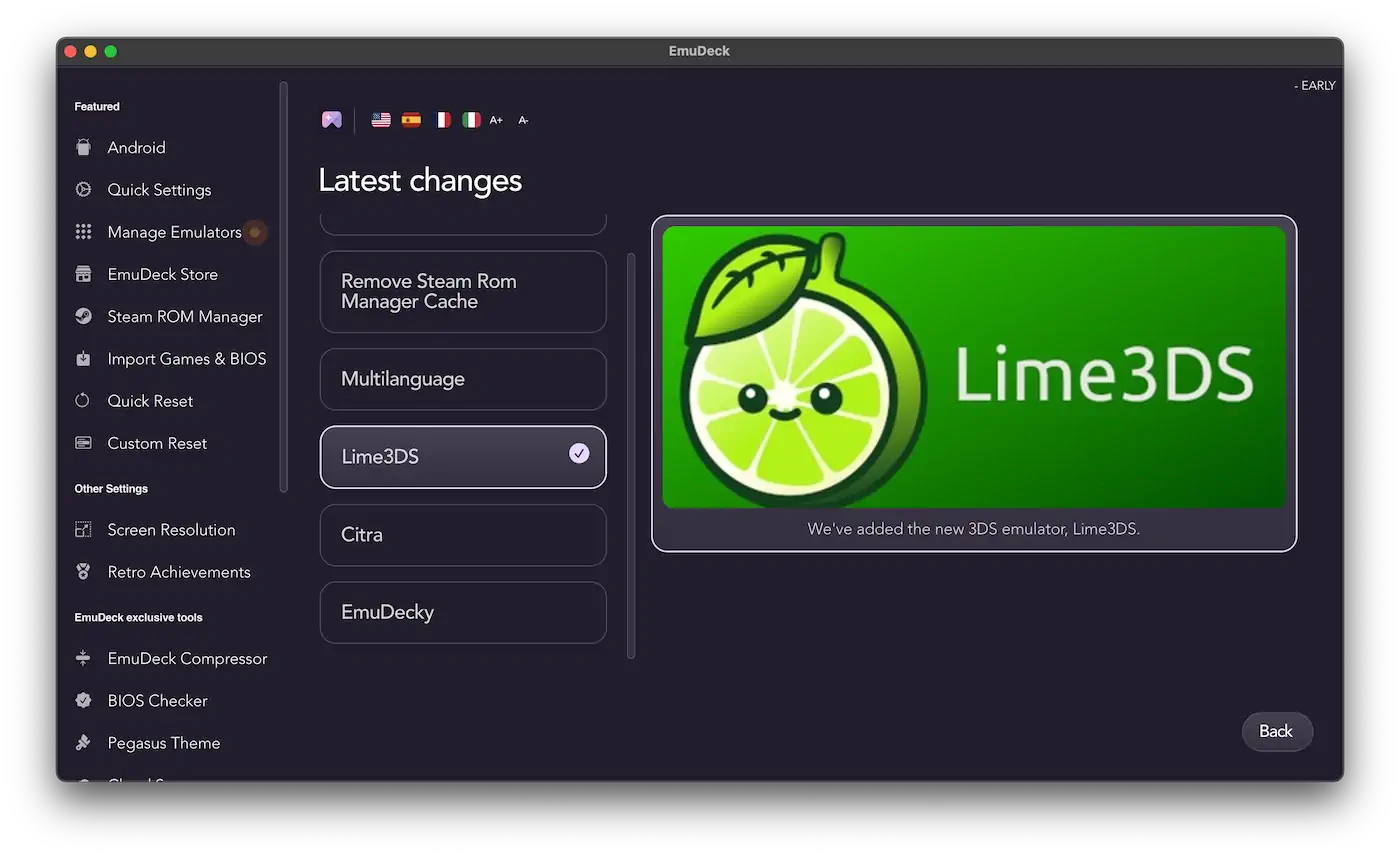Click the Custom Reset icon
The image size is (1400, 856).
[83, 443]
